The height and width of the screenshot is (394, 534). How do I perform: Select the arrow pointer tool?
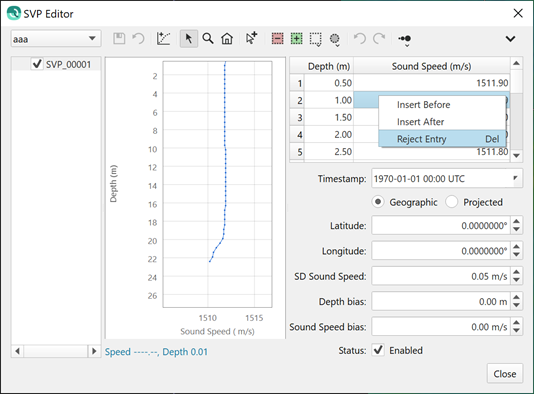(189, 39)
